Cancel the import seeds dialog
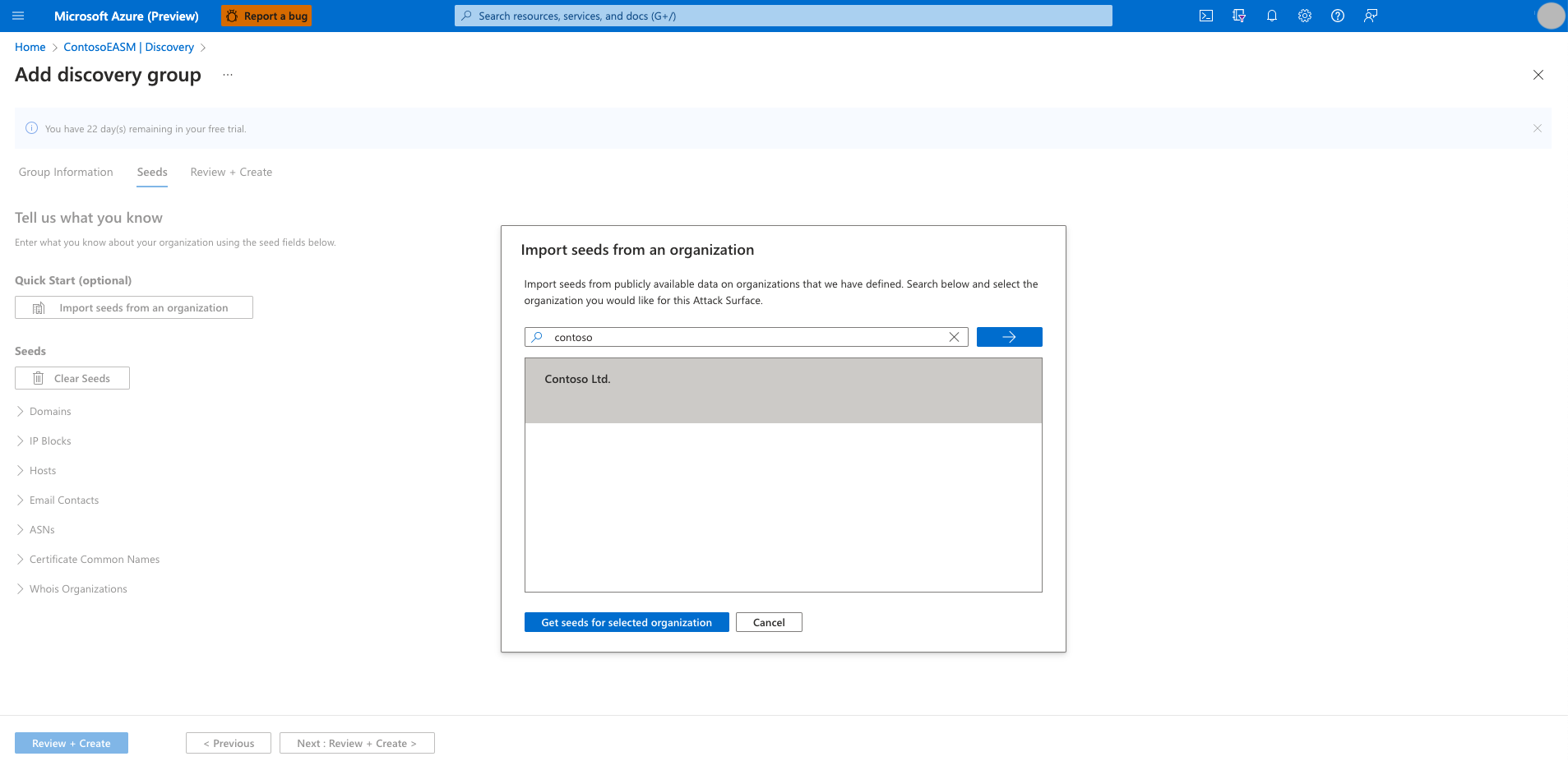 pos(768,622)
